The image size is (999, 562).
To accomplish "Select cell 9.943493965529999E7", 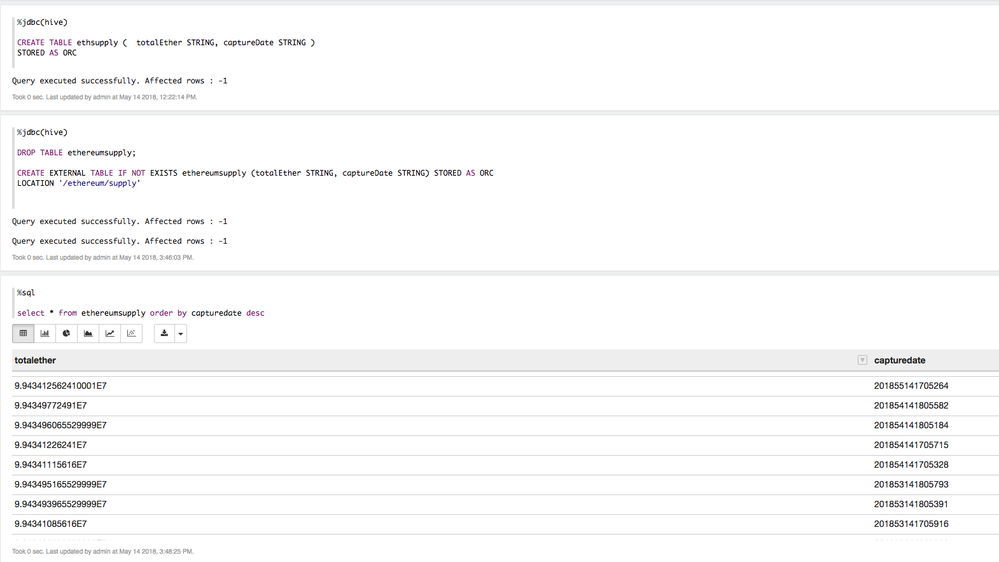I will click(x=61, y=504).
